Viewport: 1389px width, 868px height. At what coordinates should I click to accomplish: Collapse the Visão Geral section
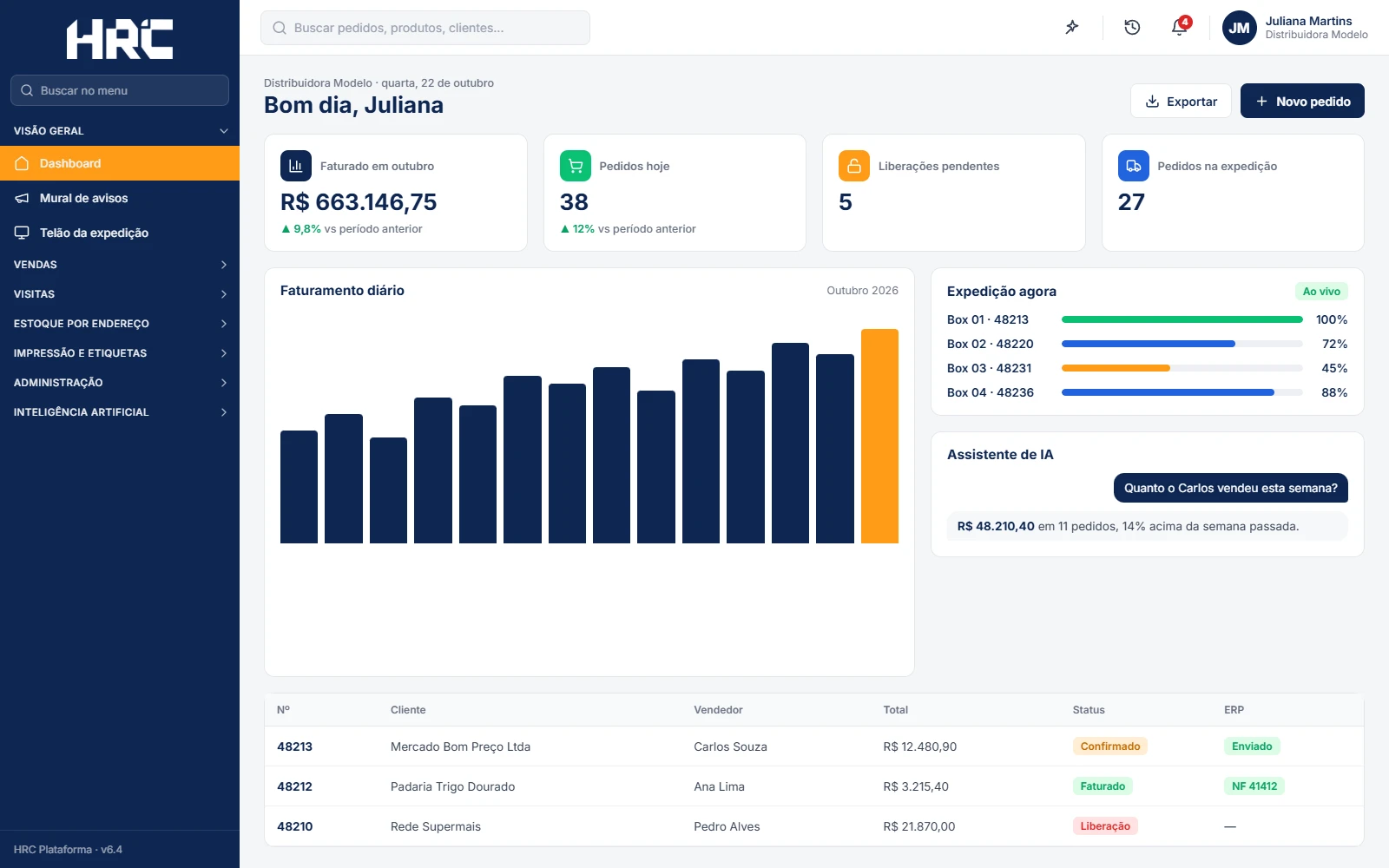120,131
